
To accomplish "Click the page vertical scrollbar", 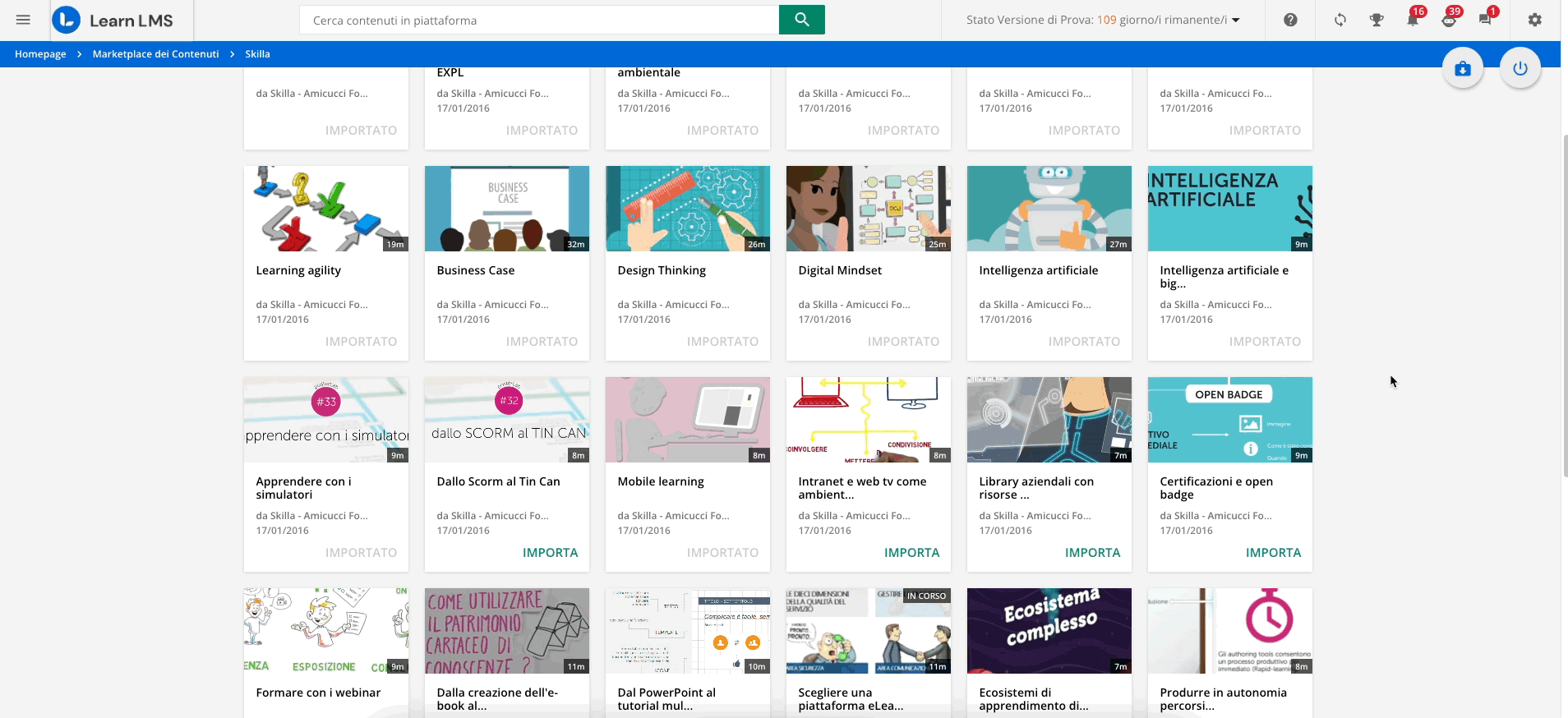I will [x=1564, y=304].
